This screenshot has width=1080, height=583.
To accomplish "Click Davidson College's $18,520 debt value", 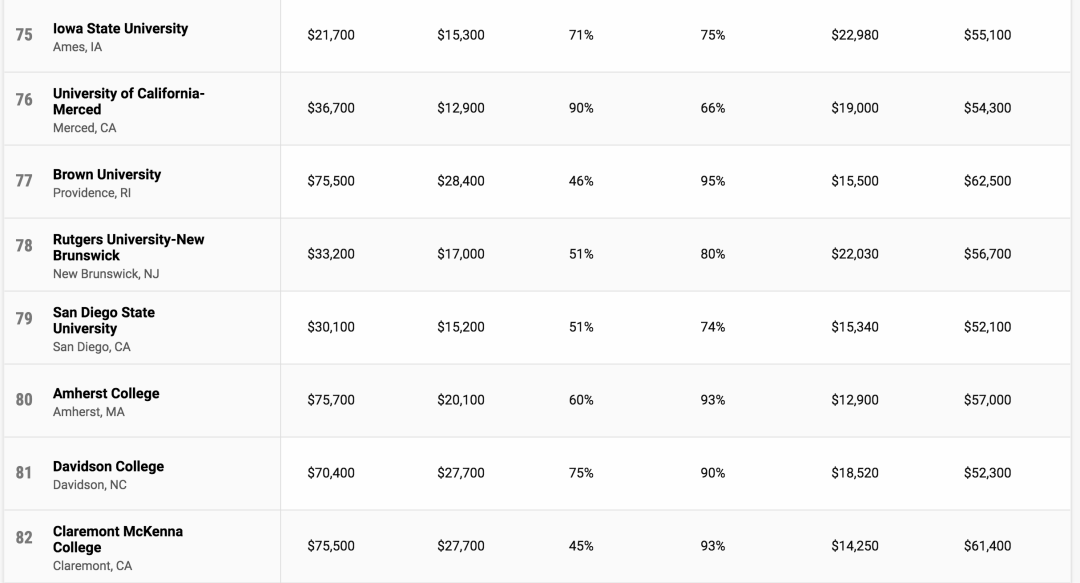I will pos(855,473).
